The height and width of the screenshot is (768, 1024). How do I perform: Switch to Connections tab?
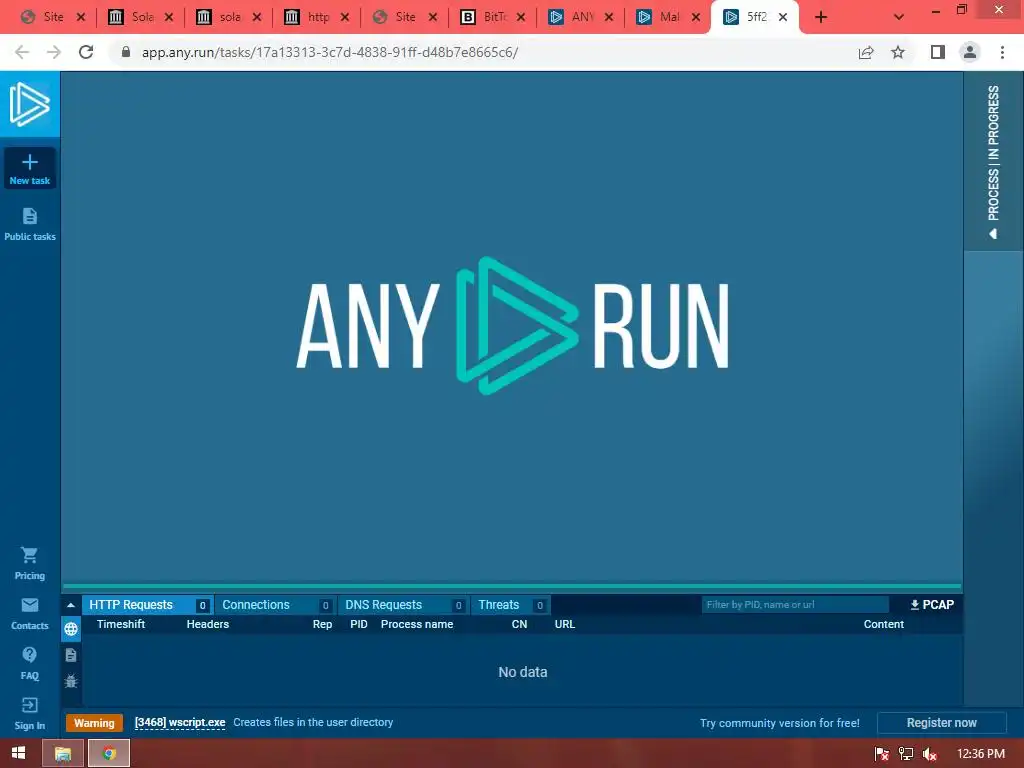[x=275, y=605]
